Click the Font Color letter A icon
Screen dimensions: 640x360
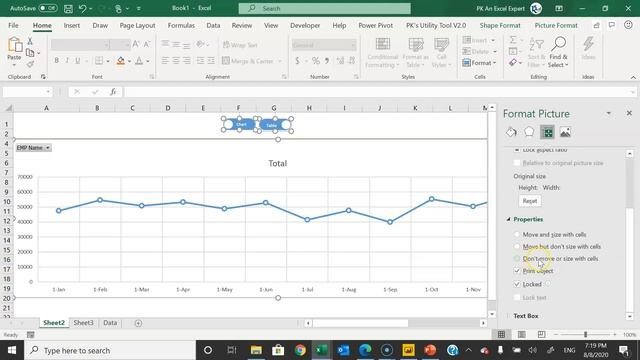139,61
